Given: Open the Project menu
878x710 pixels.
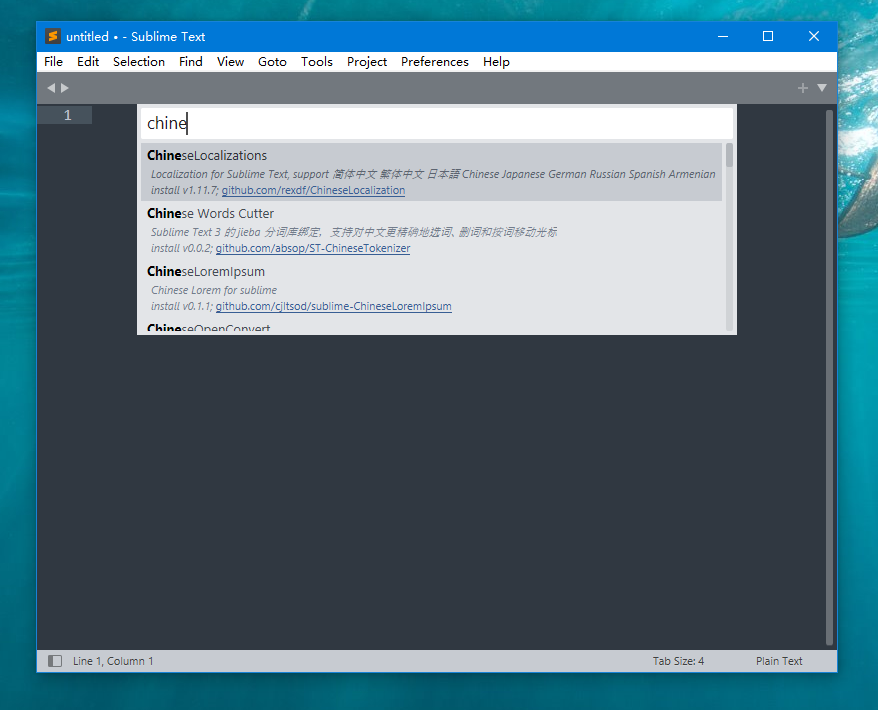Looking at the screenshot, I should [367, 62].
